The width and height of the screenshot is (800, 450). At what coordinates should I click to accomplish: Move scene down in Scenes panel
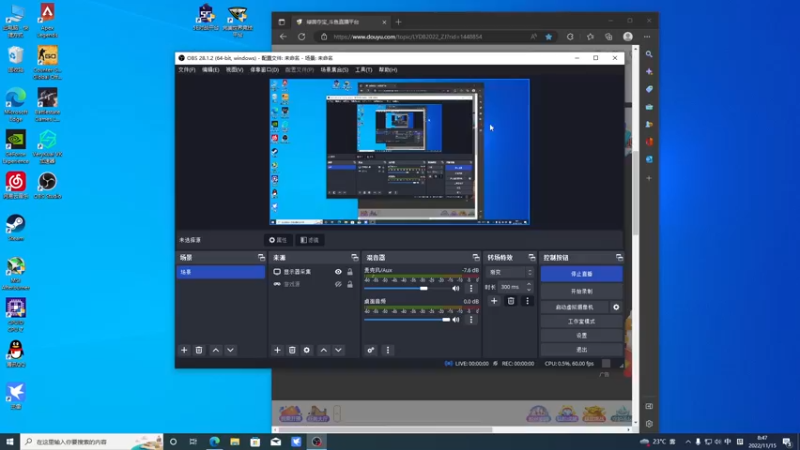click(x=231, y=350)
